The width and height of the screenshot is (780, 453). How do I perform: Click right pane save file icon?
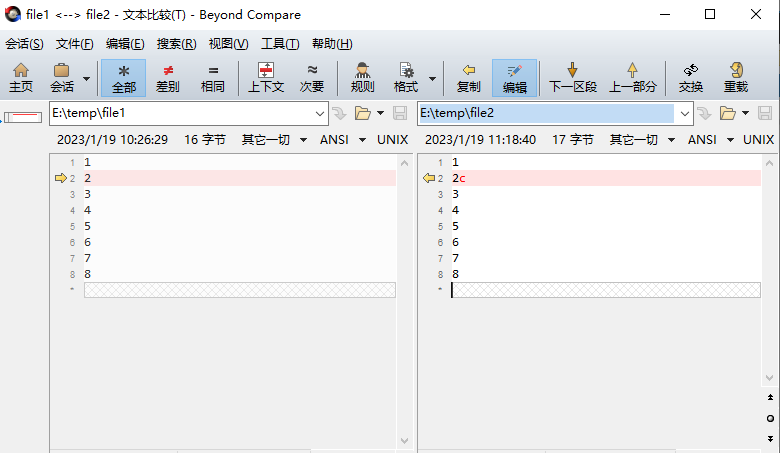tap(765, 113)
